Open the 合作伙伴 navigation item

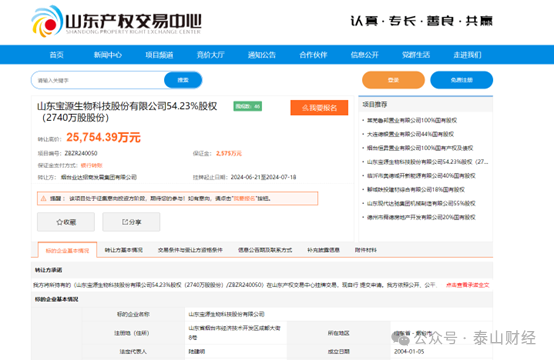313,55
